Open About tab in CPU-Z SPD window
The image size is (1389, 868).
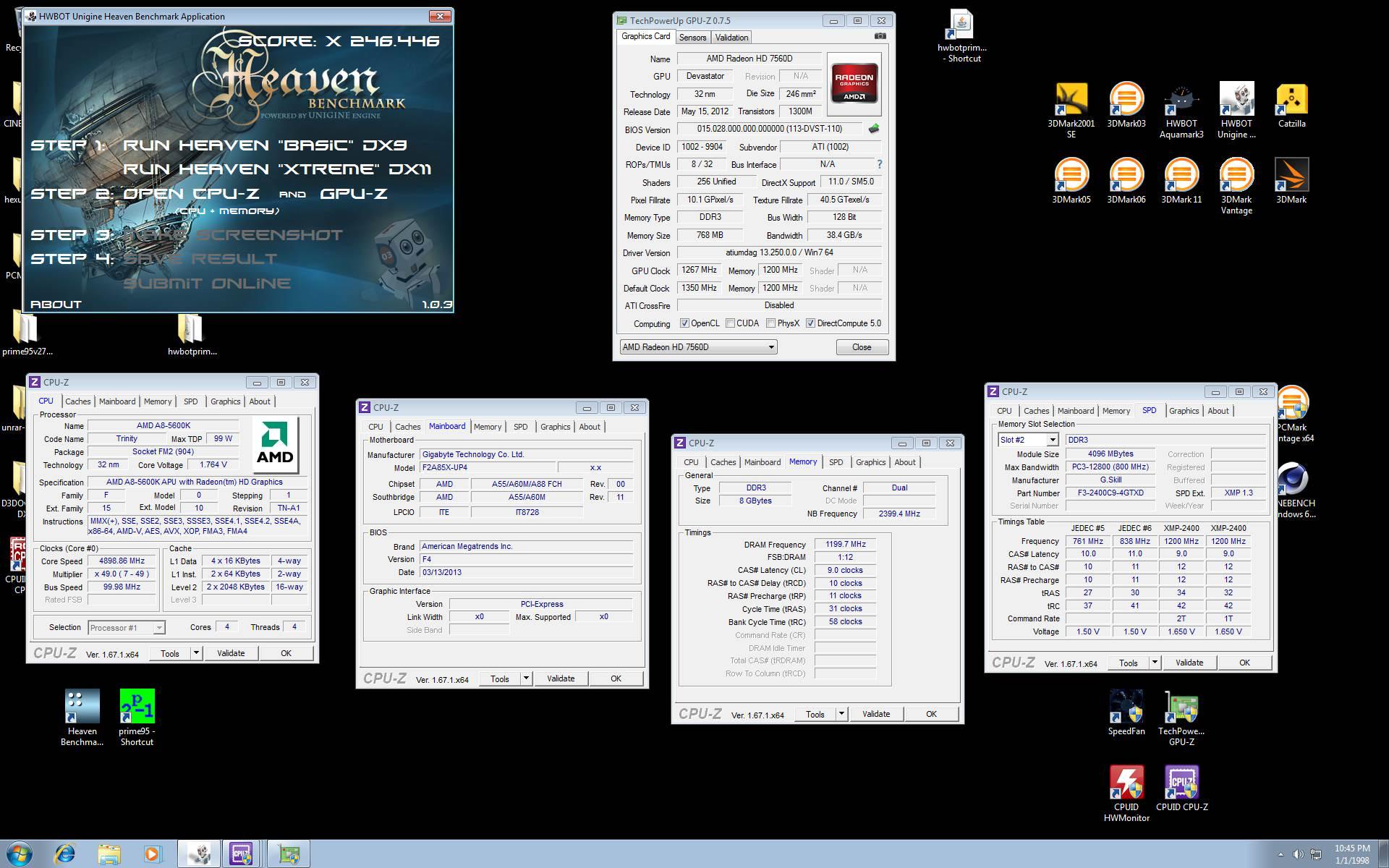coord(1218,411)
